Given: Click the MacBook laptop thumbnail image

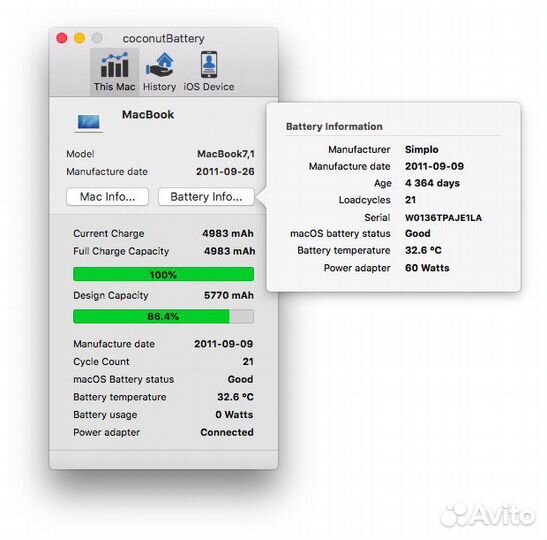Looking at the screenshot, I should [89, 123].
